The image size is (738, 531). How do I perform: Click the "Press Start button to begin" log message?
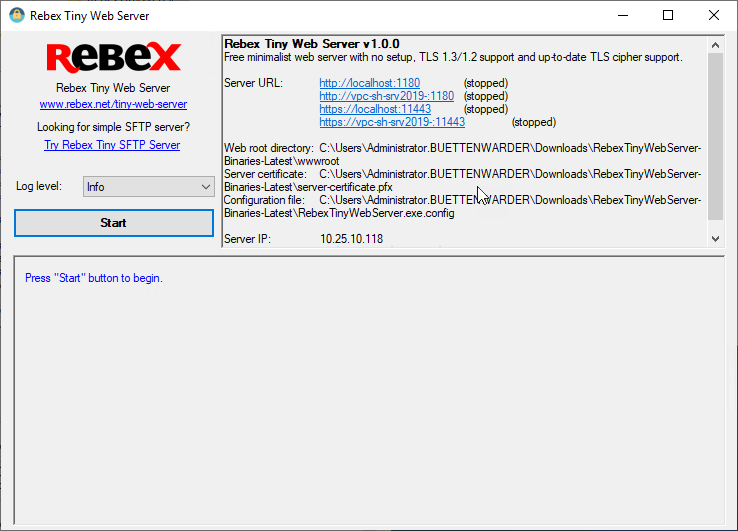(x=94, y=278)
